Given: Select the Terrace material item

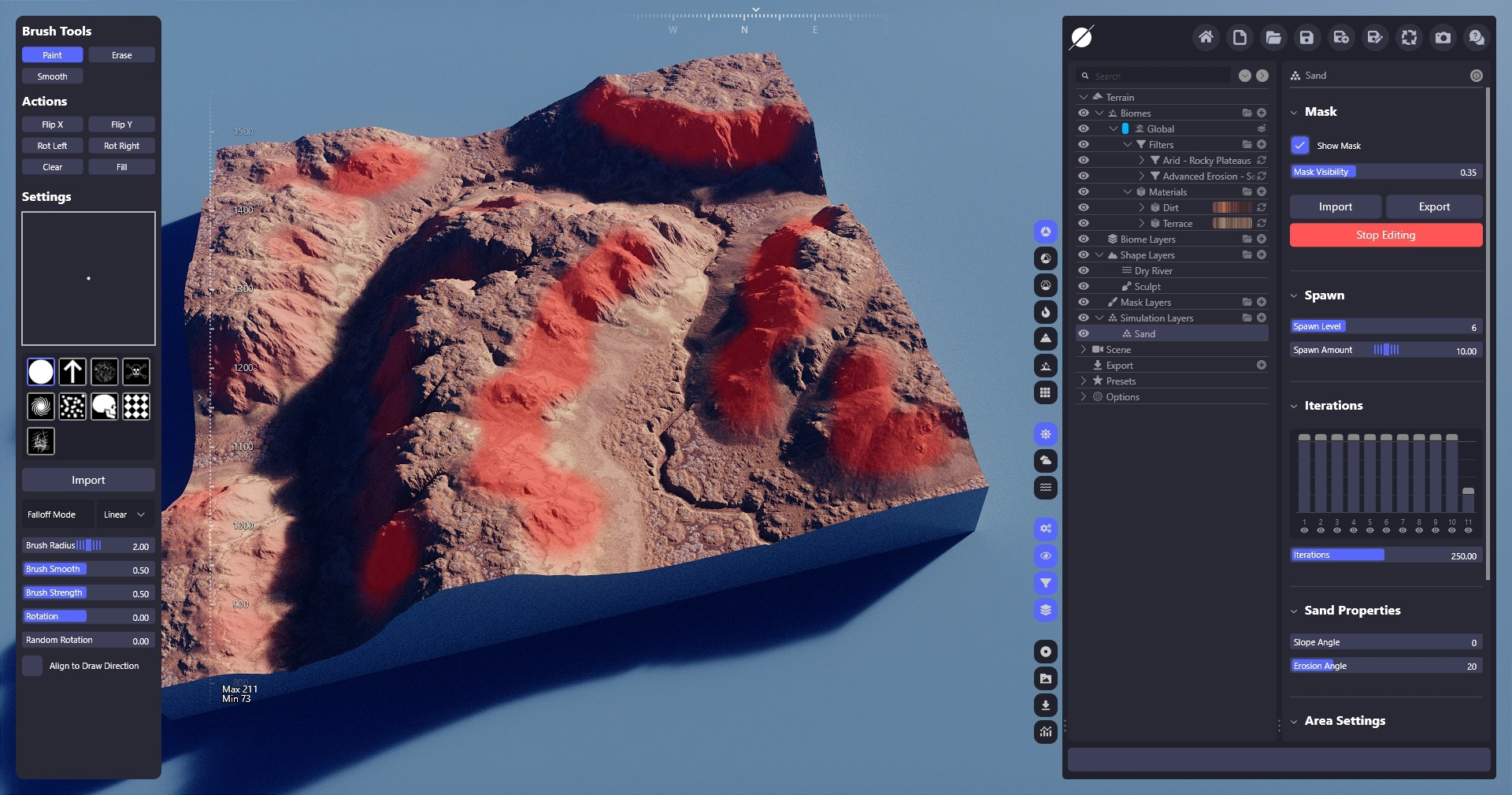Looking at the screenshot, I should (x=1177, y=223).
